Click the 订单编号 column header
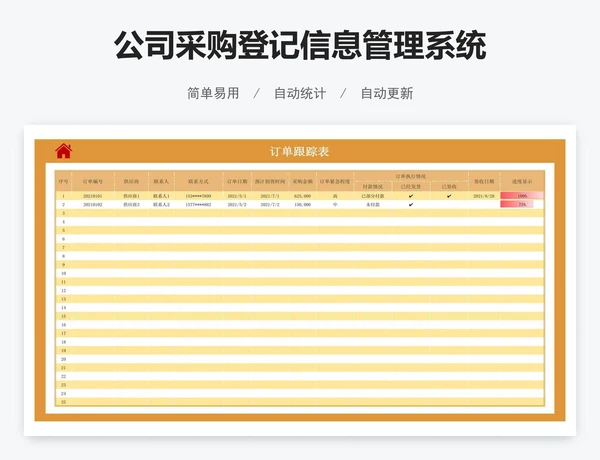 coord(93,181)
